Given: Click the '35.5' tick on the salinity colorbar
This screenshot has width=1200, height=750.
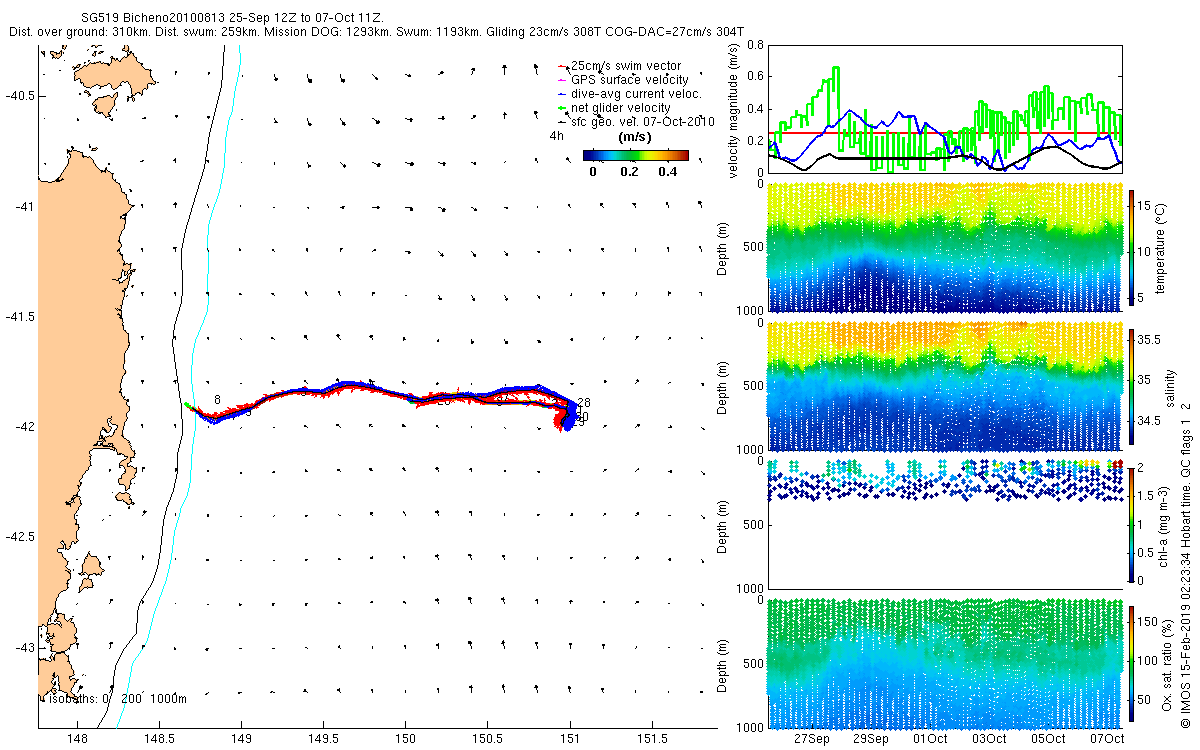Looking at the screenshot, I should [x=1150, y=341].
